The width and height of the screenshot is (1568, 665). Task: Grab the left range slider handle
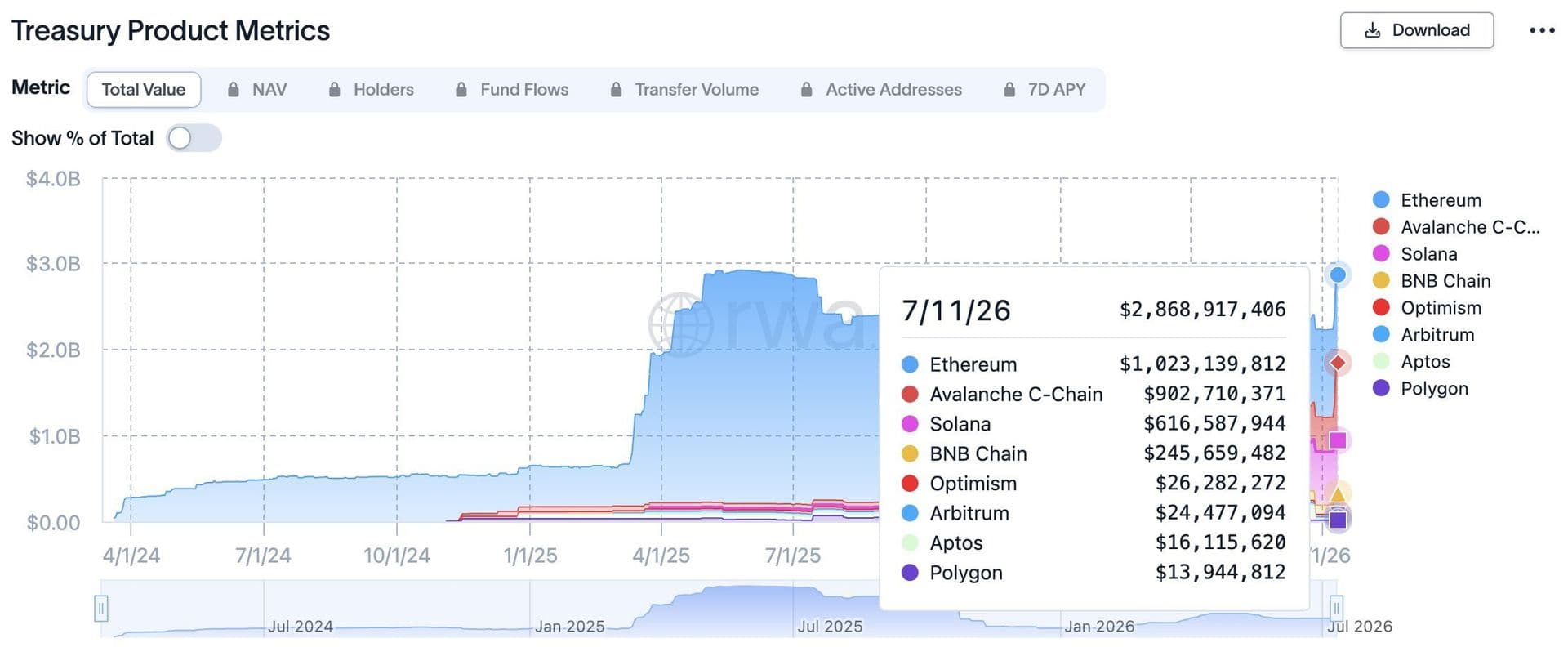click(101, 608)
